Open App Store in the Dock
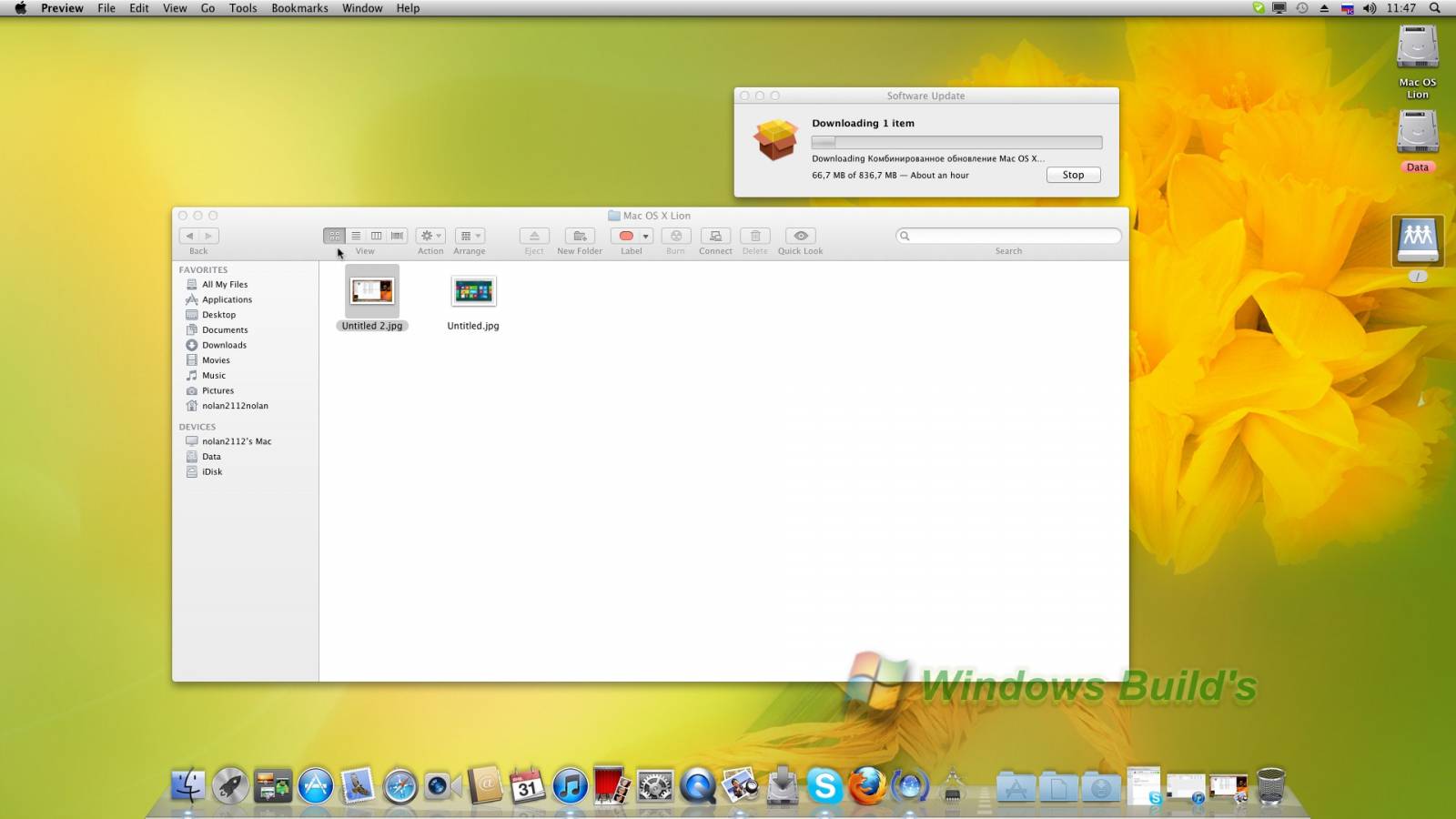This screenshot has height=819, width=1456. 316,786
